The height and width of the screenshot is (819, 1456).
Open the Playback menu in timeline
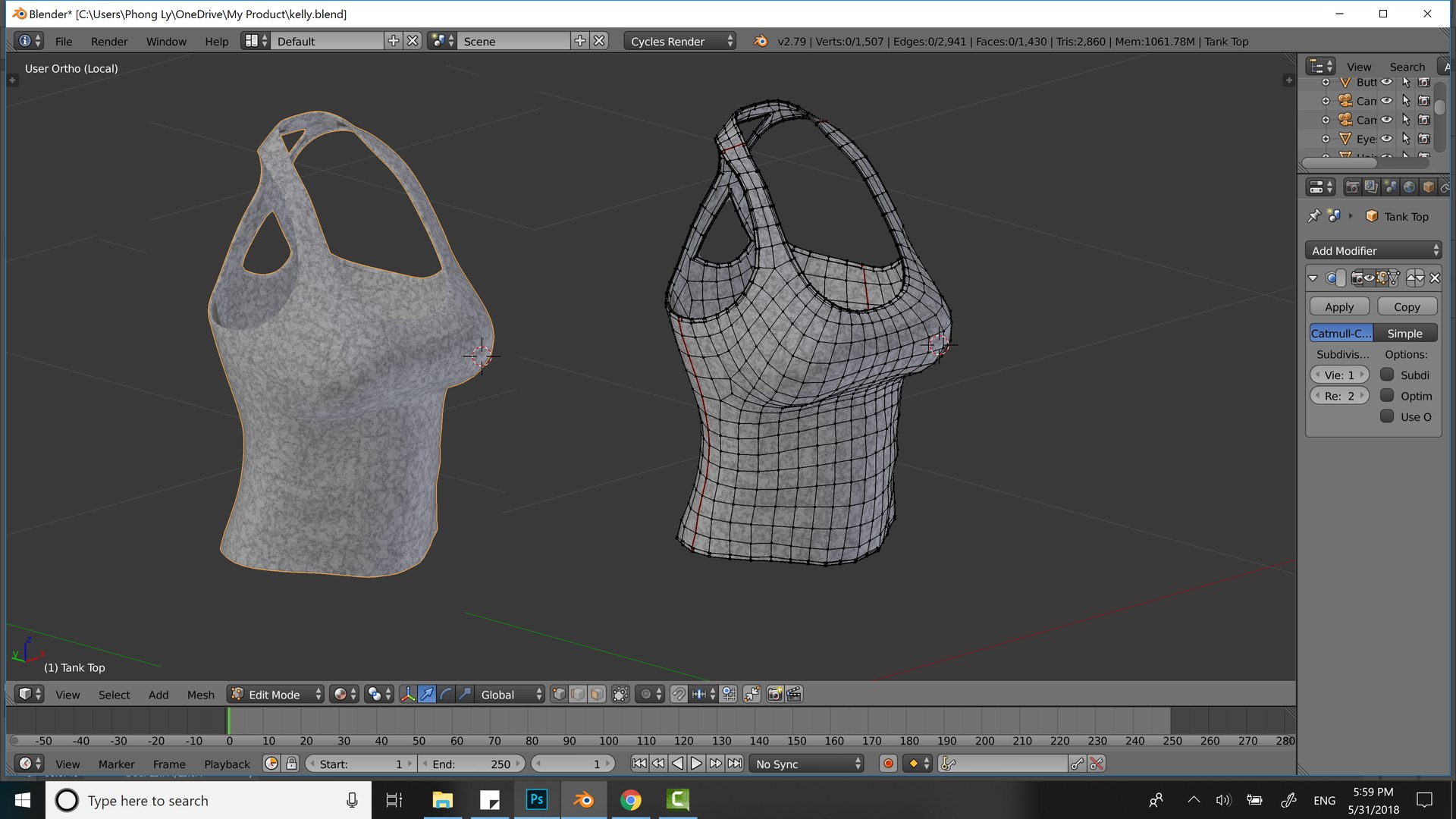227,764
